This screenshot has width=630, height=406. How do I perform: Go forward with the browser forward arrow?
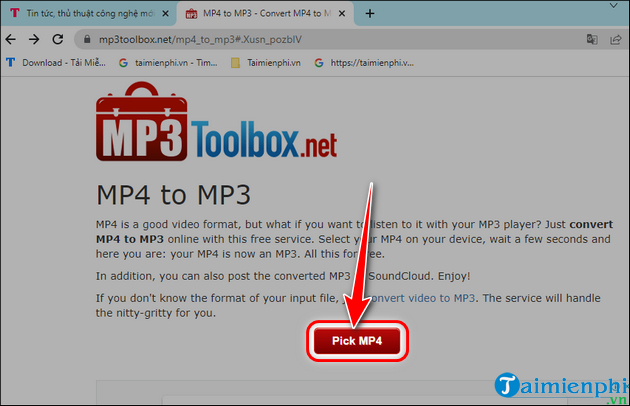coord(34,39)
